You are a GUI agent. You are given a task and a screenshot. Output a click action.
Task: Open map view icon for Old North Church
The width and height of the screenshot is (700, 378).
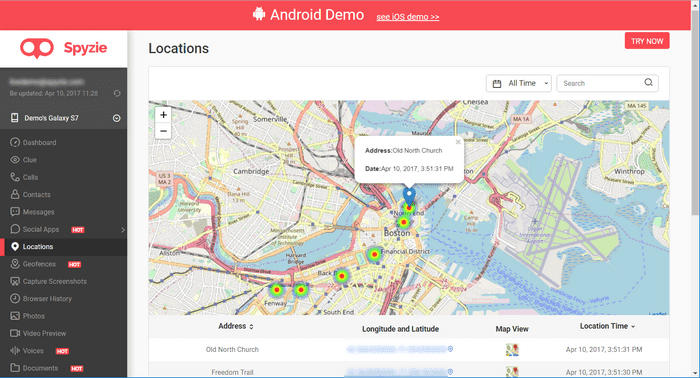(512, 349)
